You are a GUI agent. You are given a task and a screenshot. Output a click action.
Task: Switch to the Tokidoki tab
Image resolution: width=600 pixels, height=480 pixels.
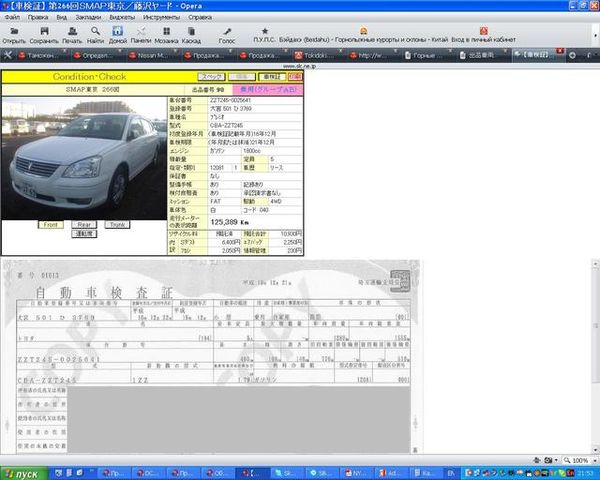point(320,55)
